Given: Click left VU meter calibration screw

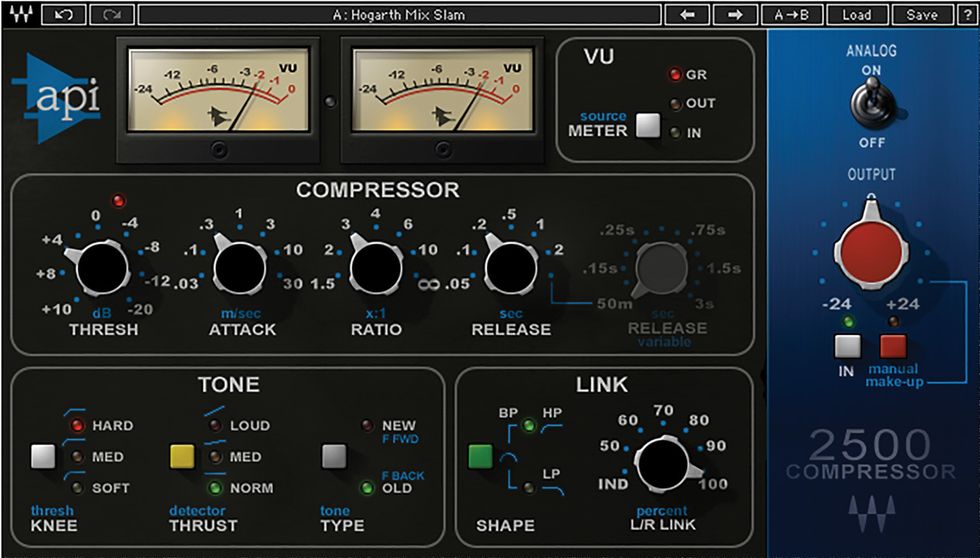Looking at the screenshot, I should pos(219,149).
